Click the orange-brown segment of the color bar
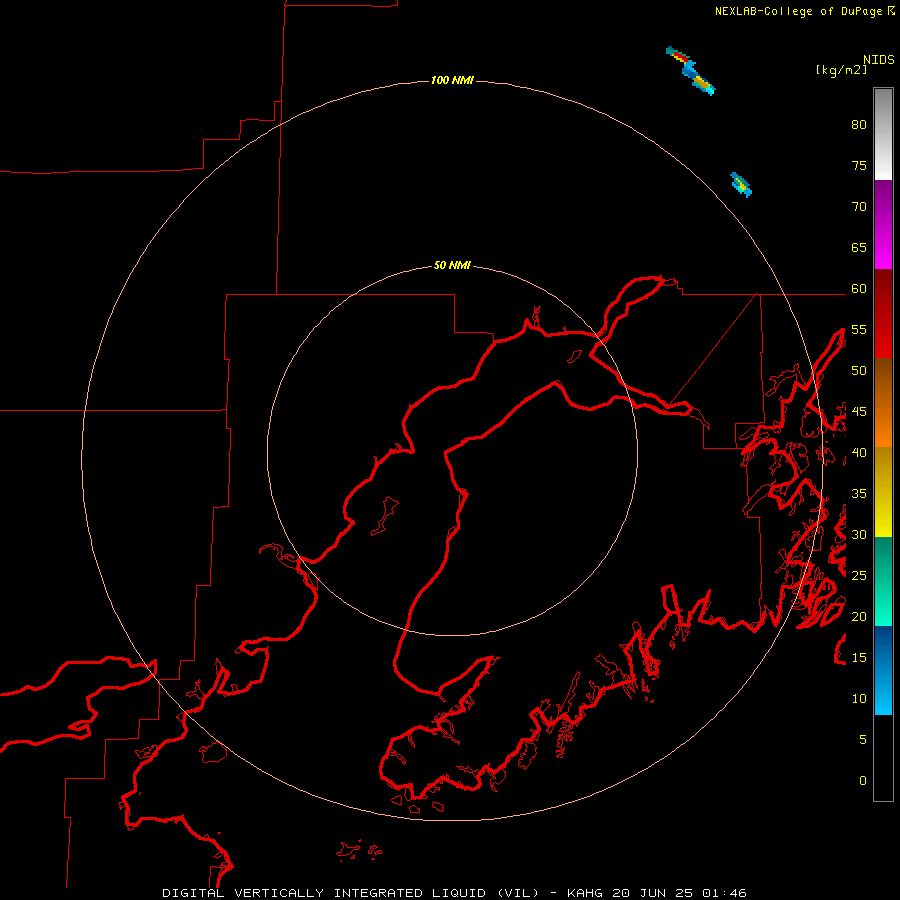 883,402
